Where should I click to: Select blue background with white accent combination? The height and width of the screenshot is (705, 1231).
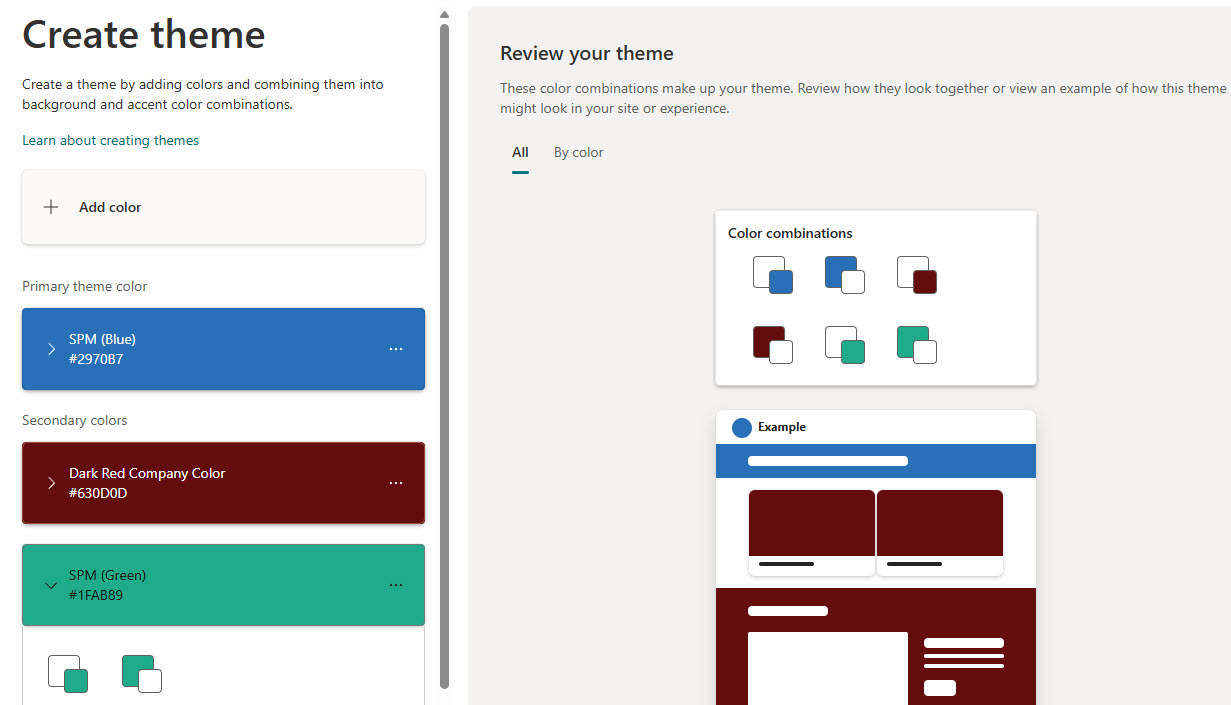tap(845, 275)
